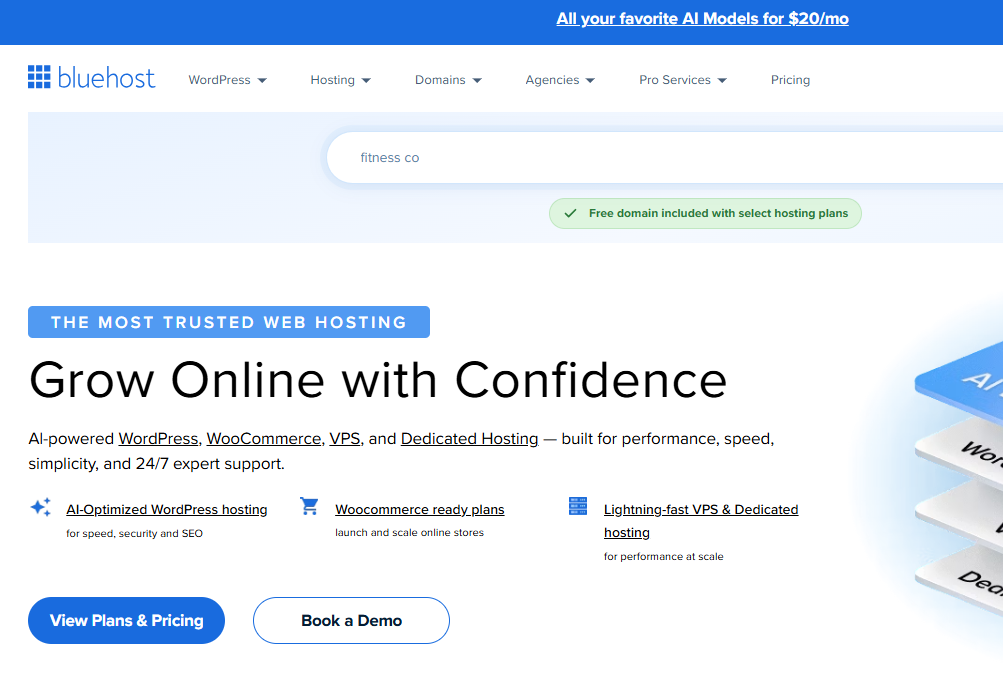
Task: Open Woocommerce ready plans link
Action: coord(420,510)
